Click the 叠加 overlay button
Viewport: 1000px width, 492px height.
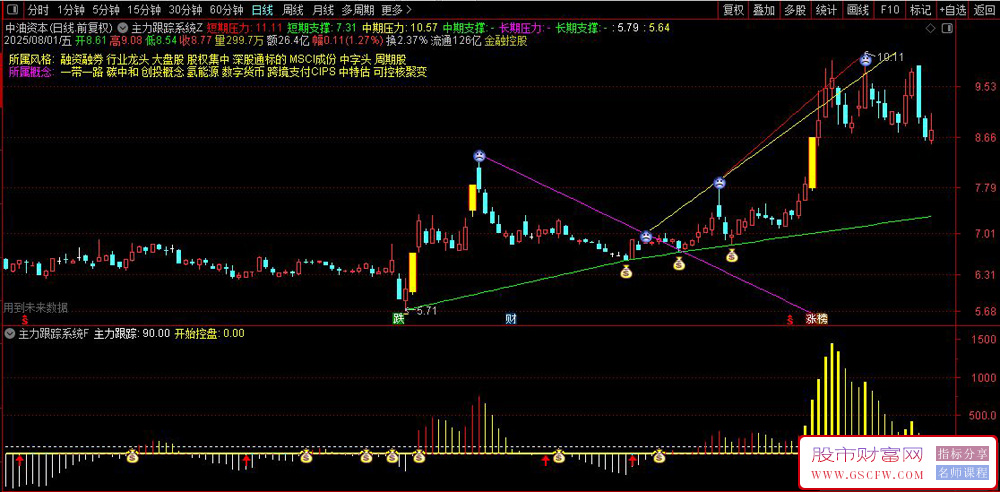[764, 10]
